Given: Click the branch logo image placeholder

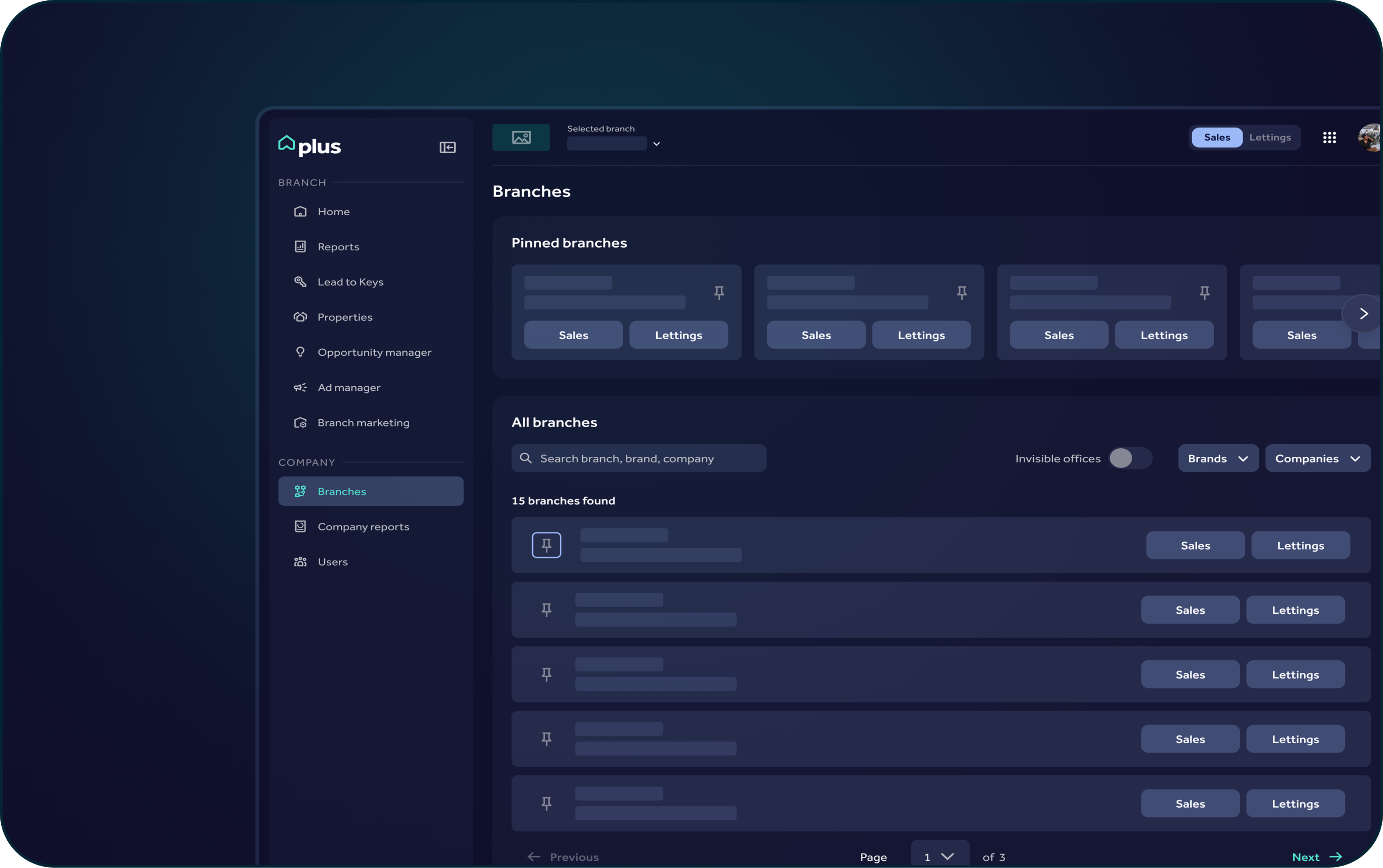Looking at the screenshot, I should (521, 138).
